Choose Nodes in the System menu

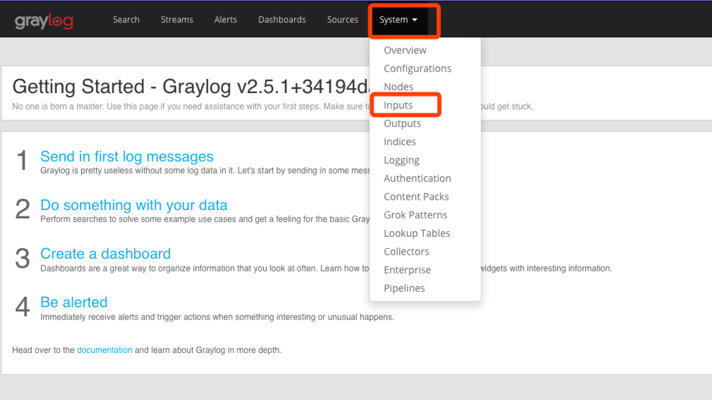pyautogui.click(x=398, y=86)
